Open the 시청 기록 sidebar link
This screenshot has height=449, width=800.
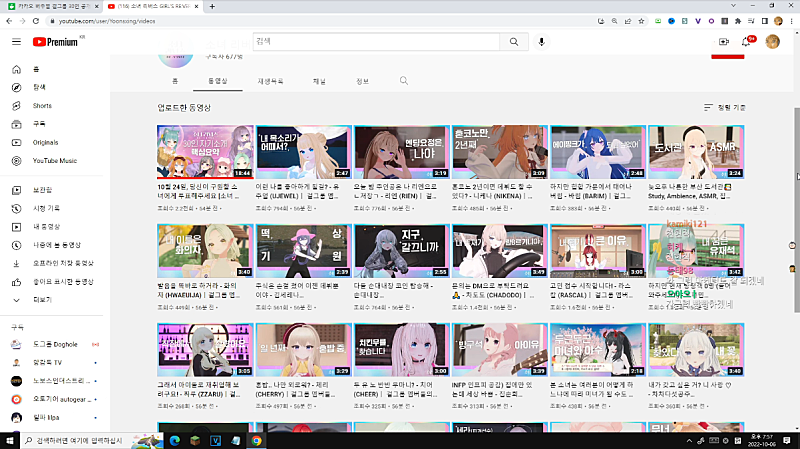[x=46, y=208]
